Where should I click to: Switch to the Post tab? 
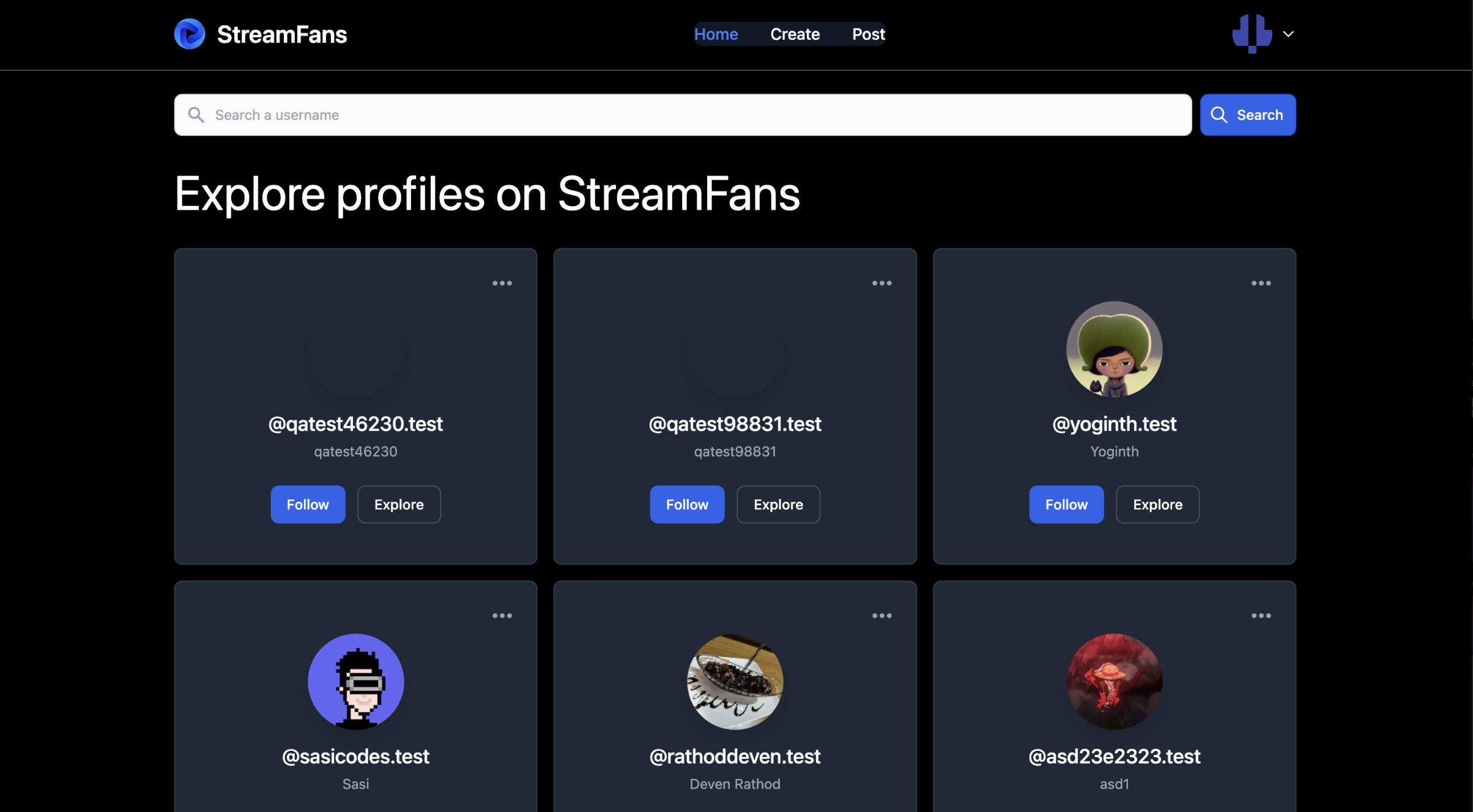pos(868,34)
